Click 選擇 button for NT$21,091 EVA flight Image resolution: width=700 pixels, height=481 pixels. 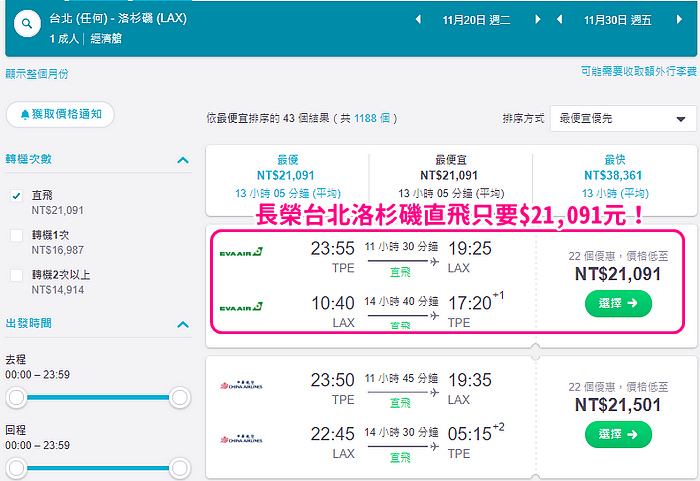coord(618,303)
